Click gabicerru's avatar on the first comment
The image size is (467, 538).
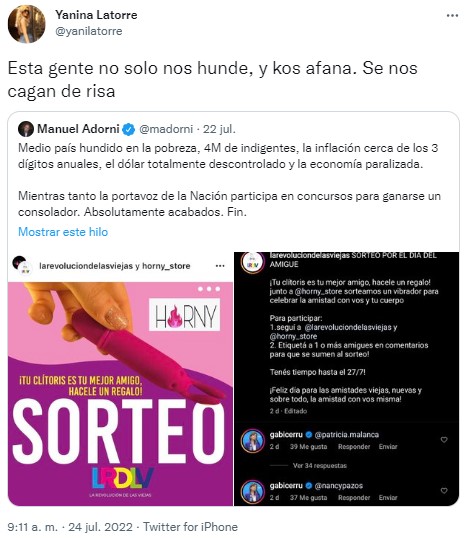253,441
